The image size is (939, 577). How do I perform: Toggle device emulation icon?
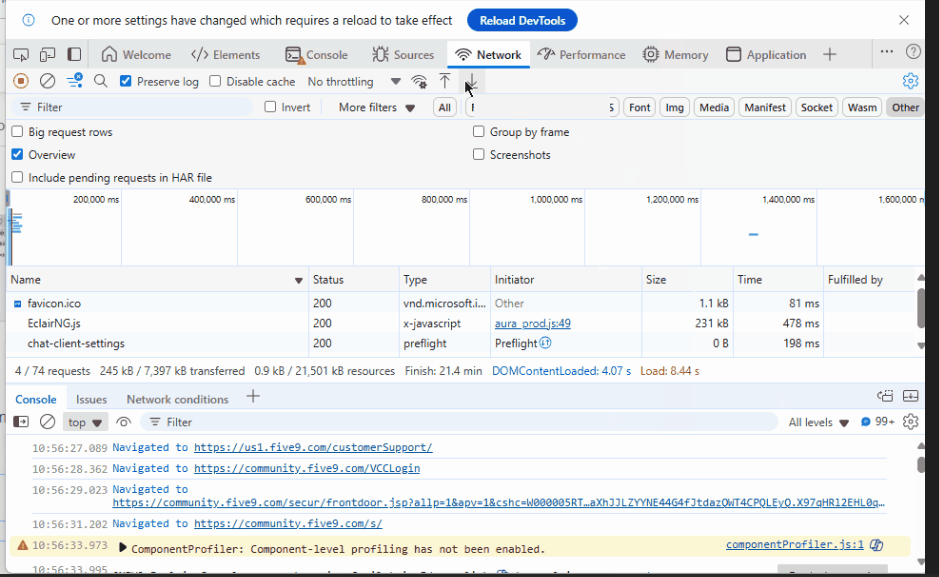pos(47,55)
